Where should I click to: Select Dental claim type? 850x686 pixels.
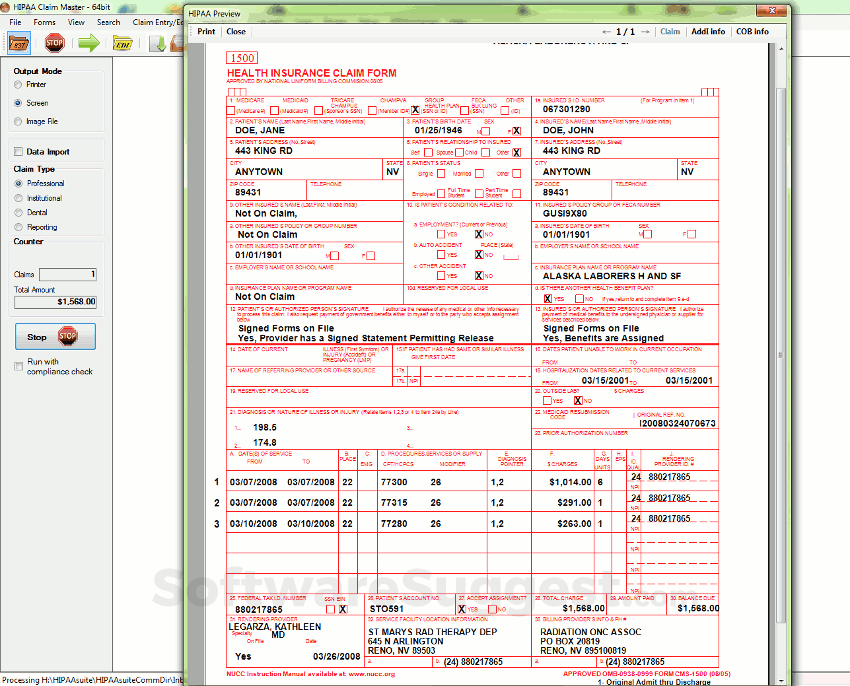18,213
